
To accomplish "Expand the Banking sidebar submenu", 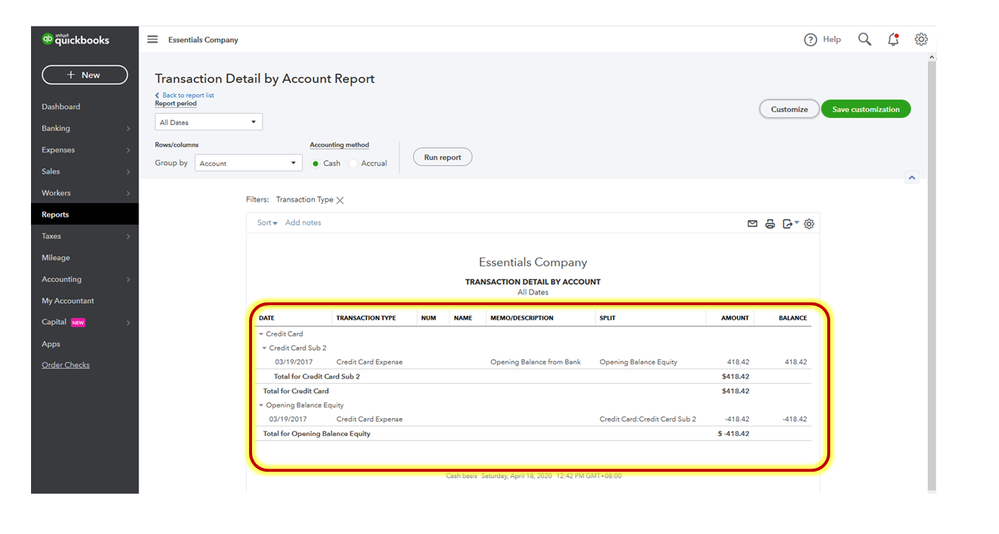I will pos(128,129).
